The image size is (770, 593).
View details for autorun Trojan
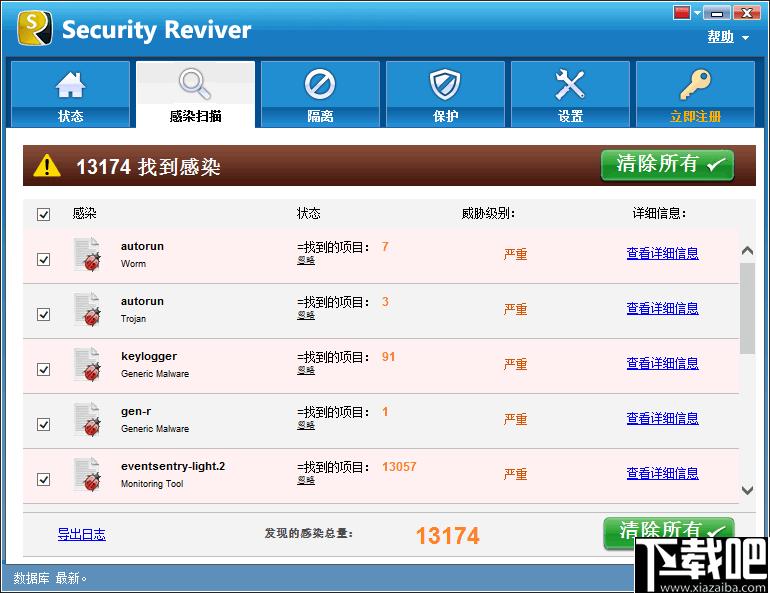click(662, 308)
